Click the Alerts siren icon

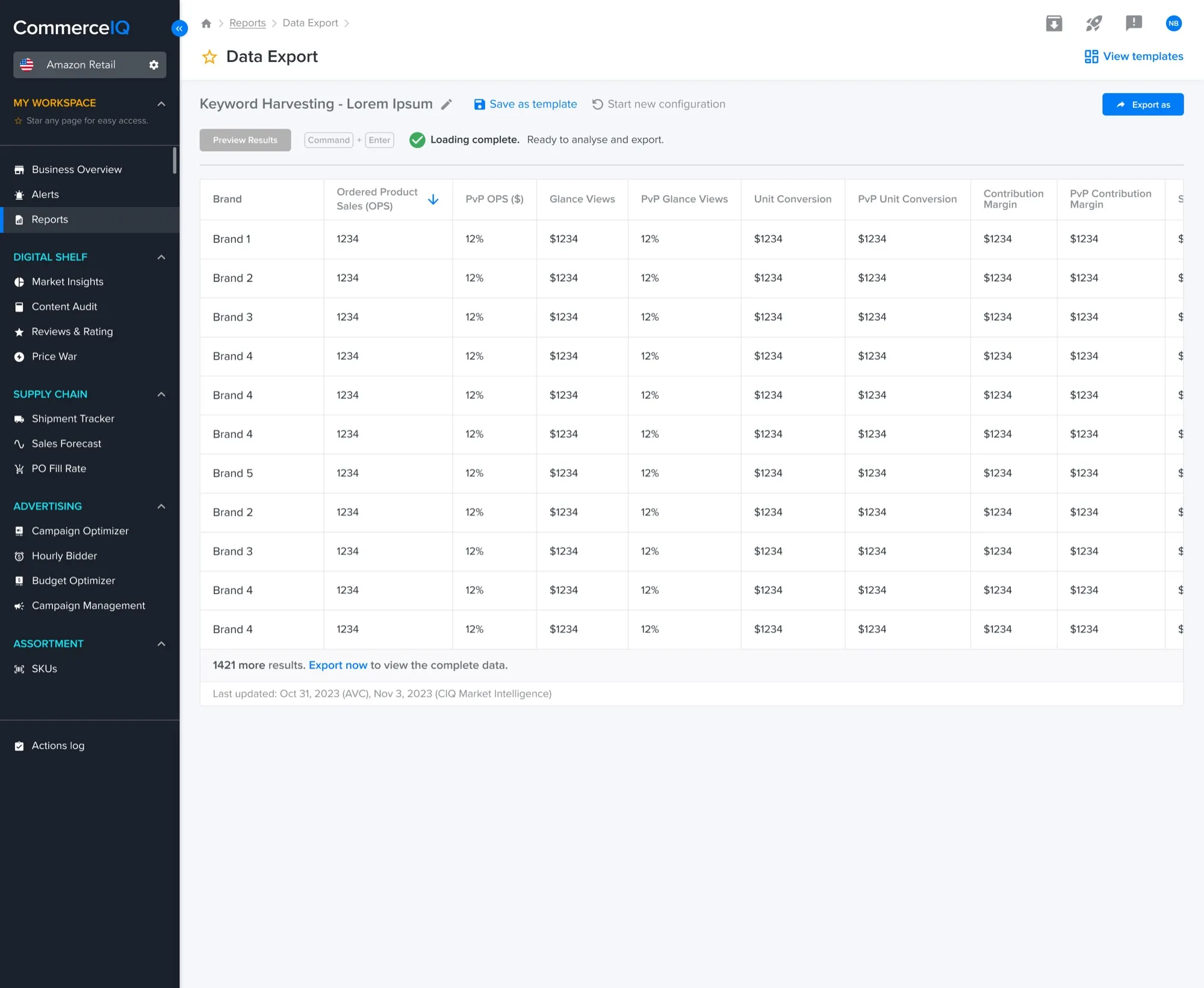(19, 195)
